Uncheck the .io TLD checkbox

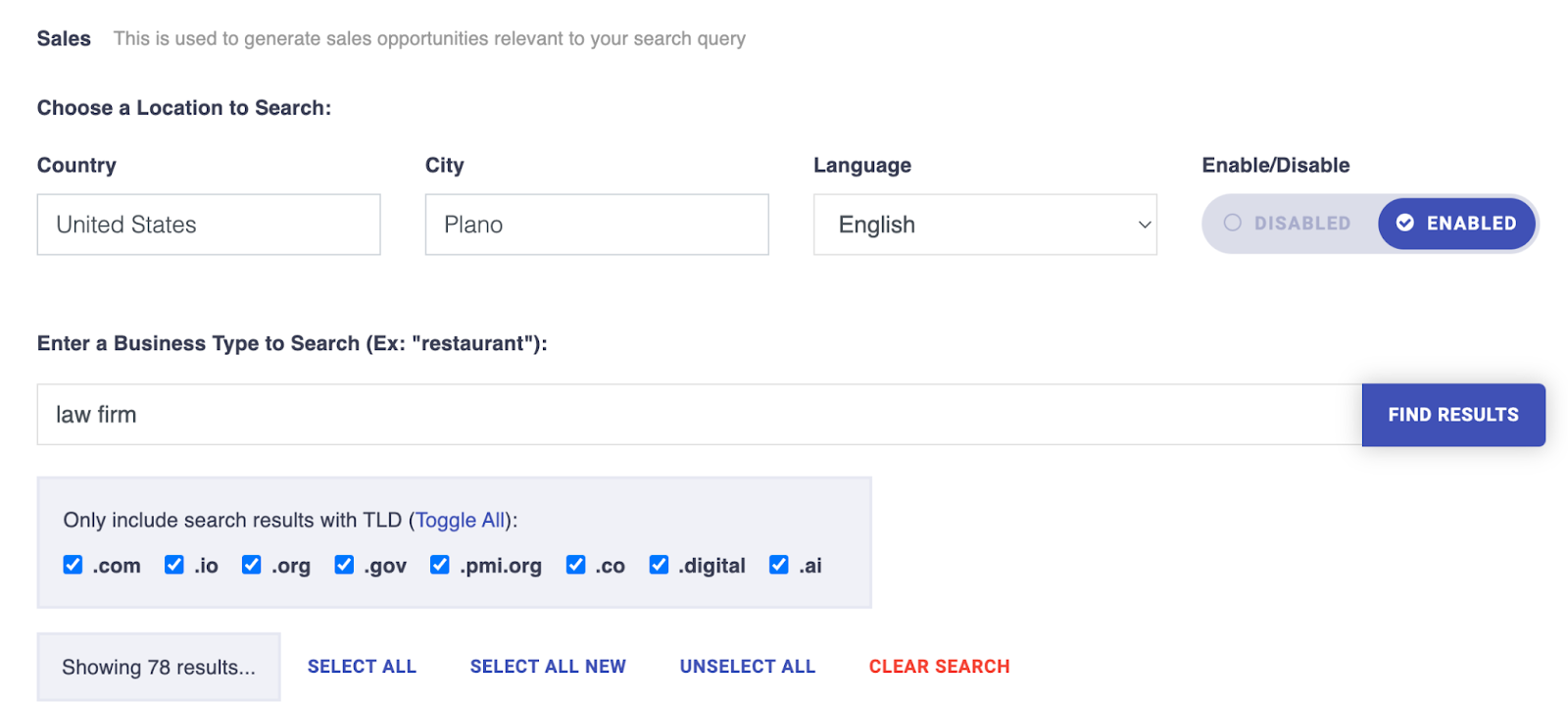point(174,565)
